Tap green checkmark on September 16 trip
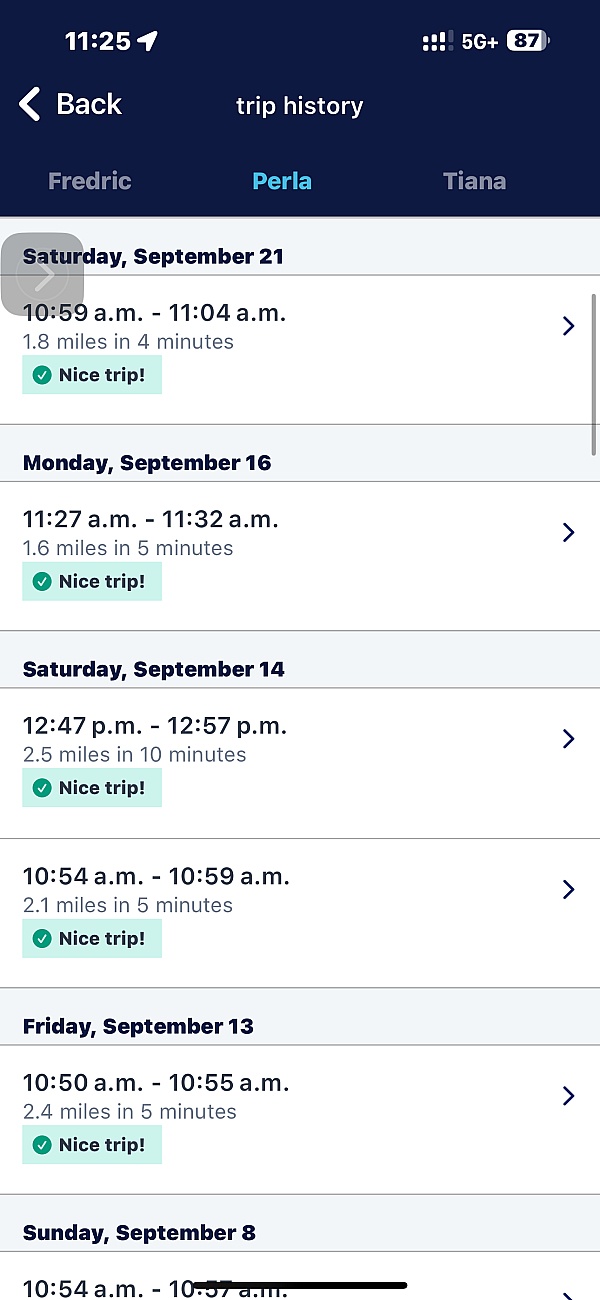 coord(42,581)
